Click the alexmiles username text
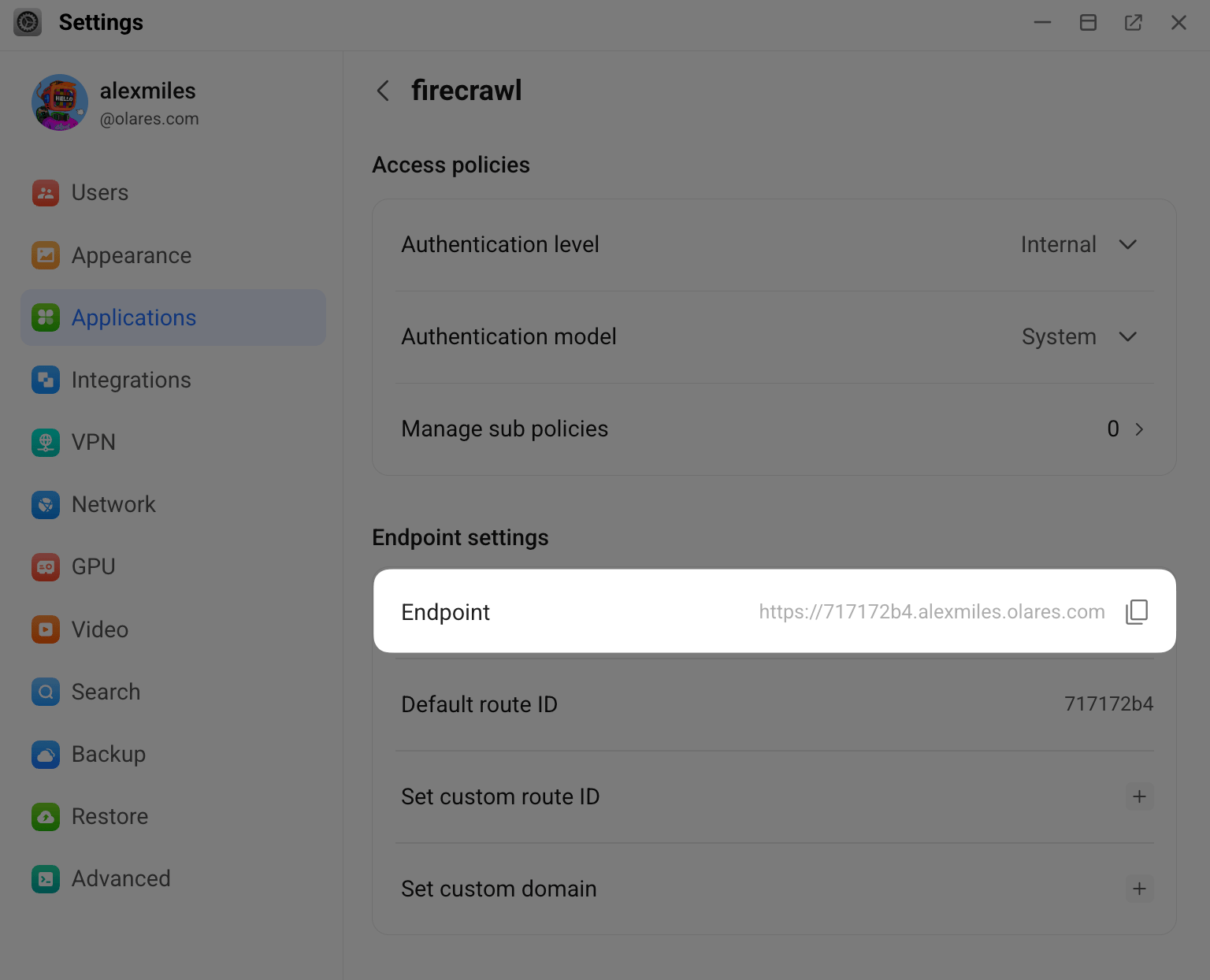Image resolution: width=1210 pixels, height=980 pixels. click(x=147, y=91)
